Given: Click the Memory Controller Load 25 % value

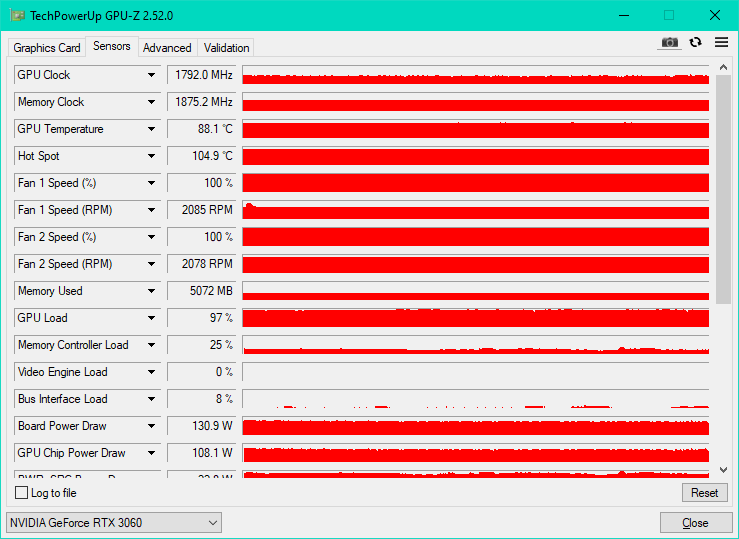Looking at the screenshot, I should coord(202,345).
